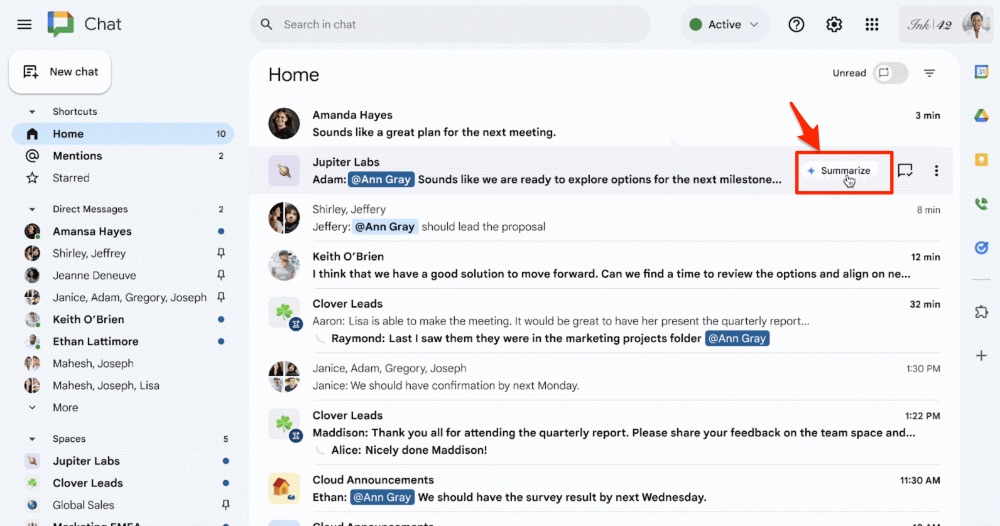Click the Summarize button on Jupiter Labs
This screenshot has height=526, width=1000.
coord(839,171)
